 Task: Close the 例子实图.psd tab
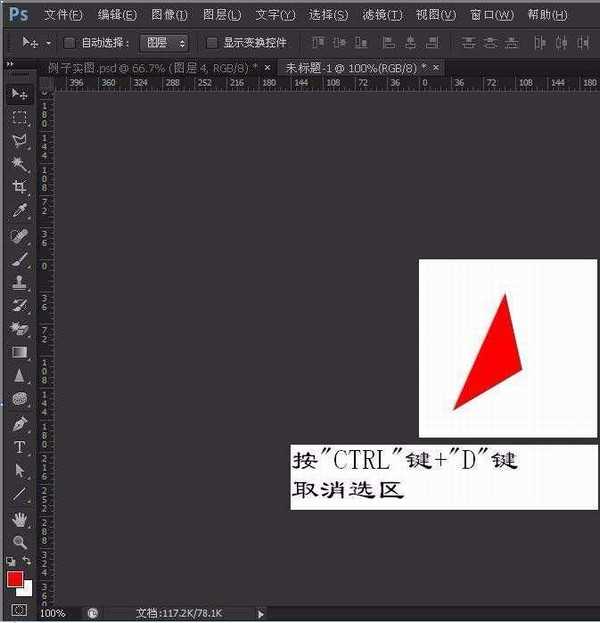267,68
